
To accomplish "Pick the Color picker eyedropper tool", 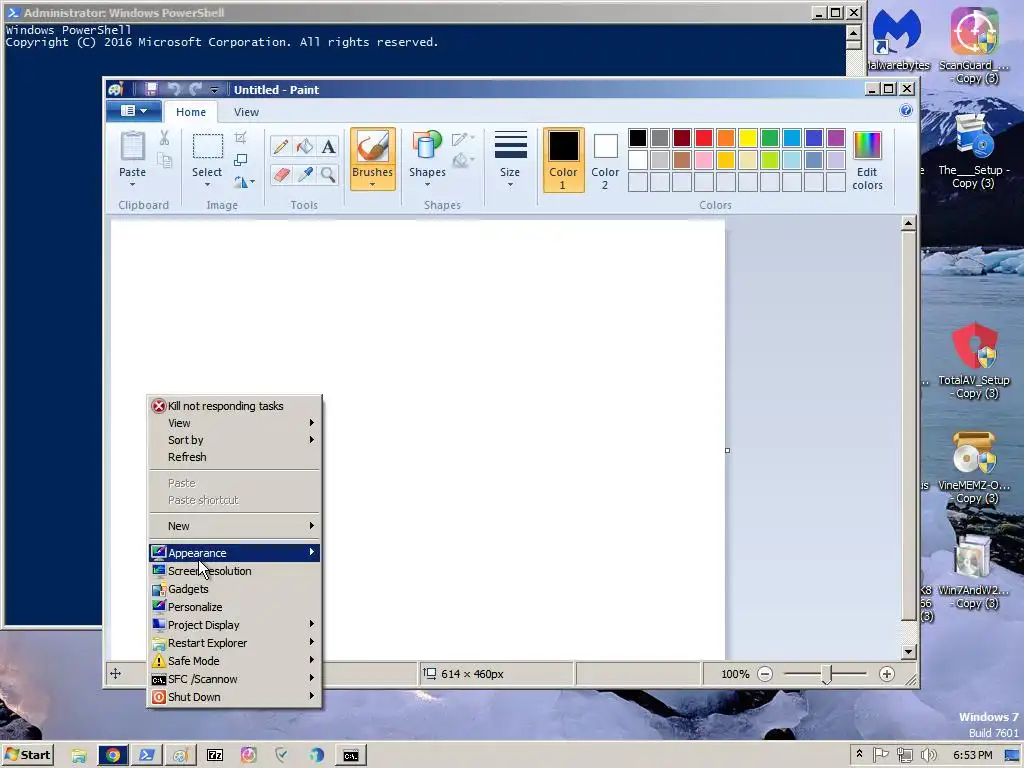I will (304, 174).
